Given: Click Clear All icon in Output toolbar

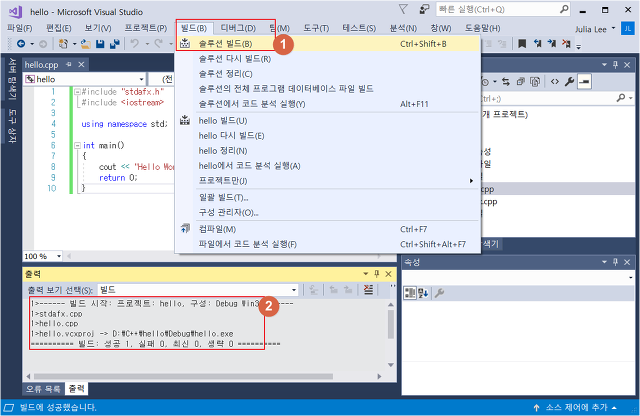Looking at the screenshot, I should pyautogui.click(x=368, y=290).
